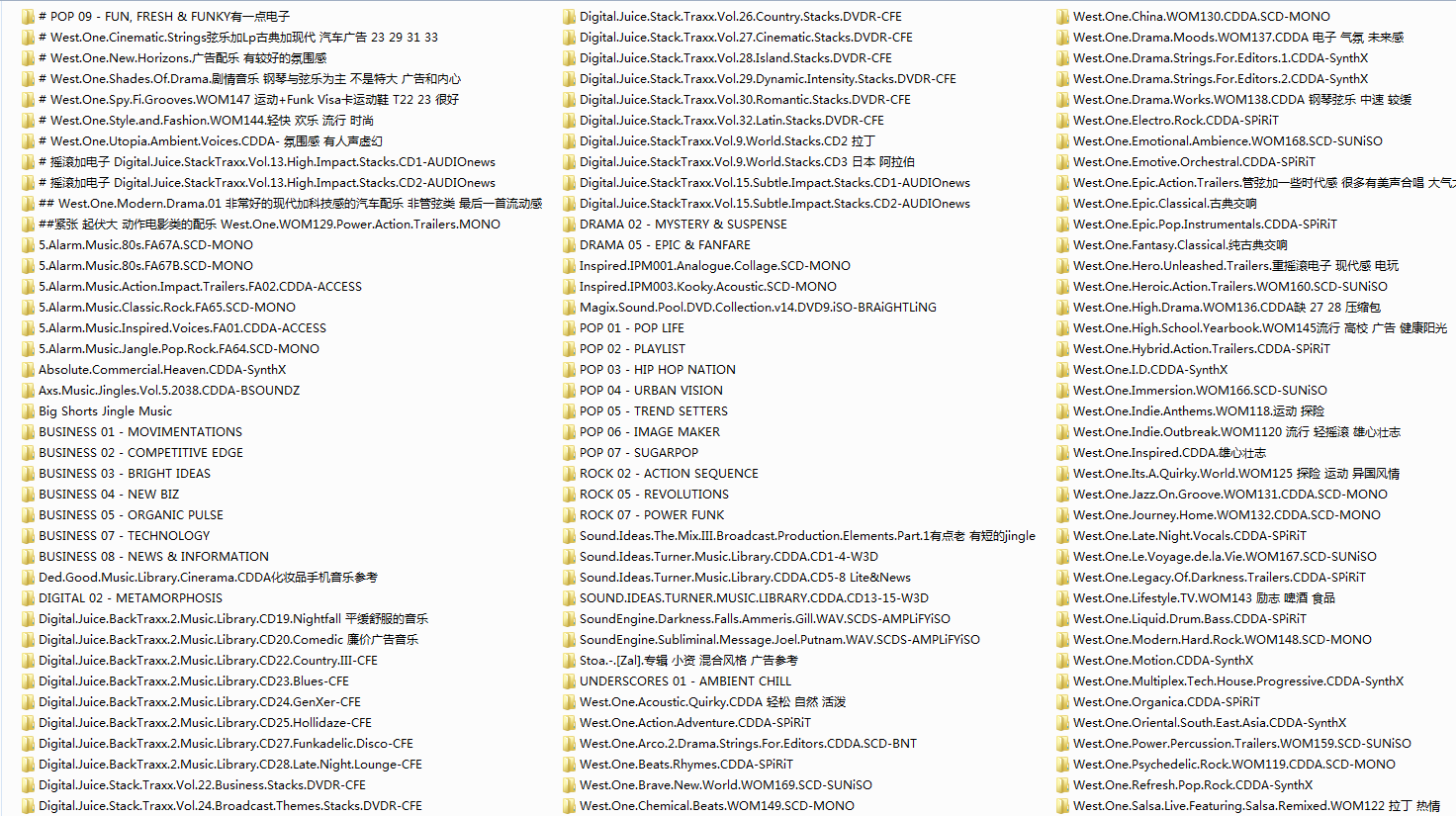Image resolution: width=1456 pixels, height=816 pixels.
Task: Select 'BUSINESS 03 - BRIGHT IDEAS' folder name
Action: coord(125,474)
